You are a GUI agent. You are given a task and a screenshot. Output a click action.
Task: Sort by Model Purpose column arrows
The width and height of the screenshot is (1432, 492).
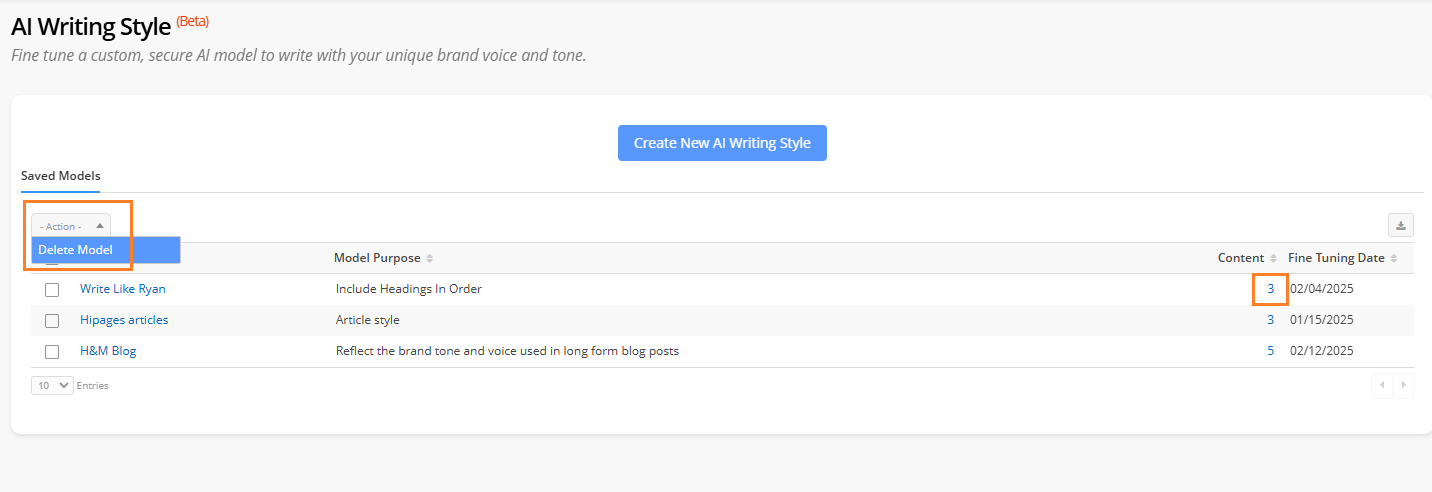coord(430,258)
